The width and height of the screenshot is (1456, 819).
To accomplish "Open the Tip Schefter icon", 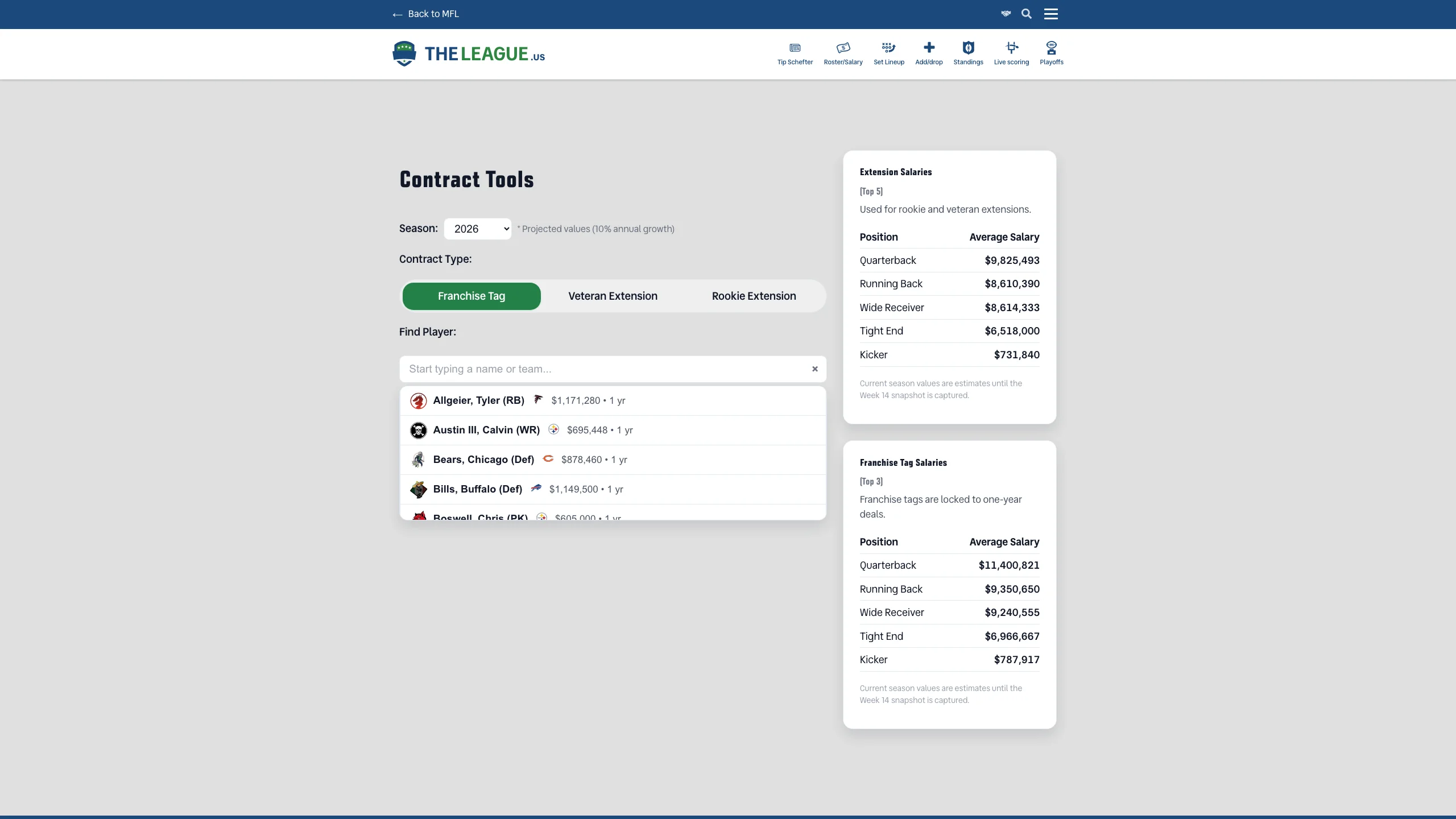I will coord(795,48).
